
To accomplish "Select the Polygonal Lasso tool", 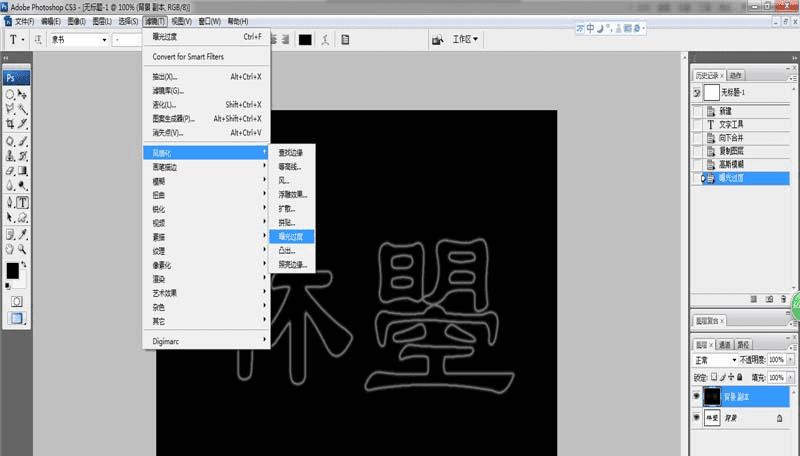I will point(10,109).
